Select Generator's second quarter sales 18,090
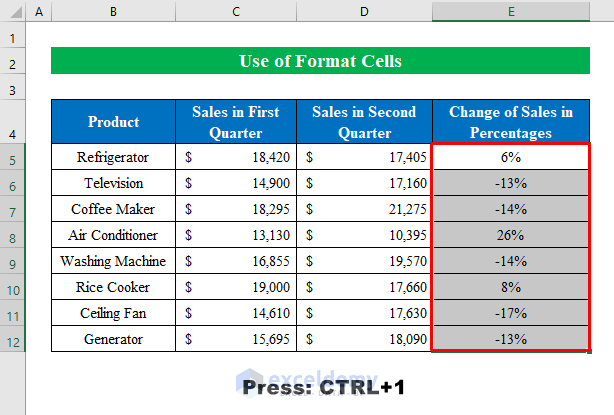Viewport: 614px width, 415px height. (x=364, y=340)
